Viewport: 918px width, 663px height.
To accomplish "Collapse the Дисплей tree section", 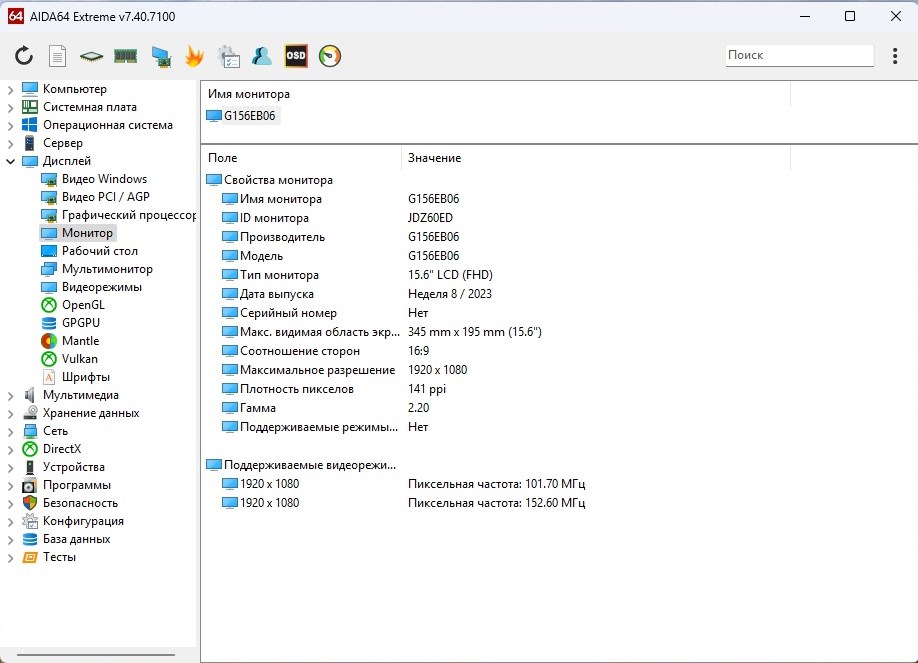I will click(x=11, y=161).
